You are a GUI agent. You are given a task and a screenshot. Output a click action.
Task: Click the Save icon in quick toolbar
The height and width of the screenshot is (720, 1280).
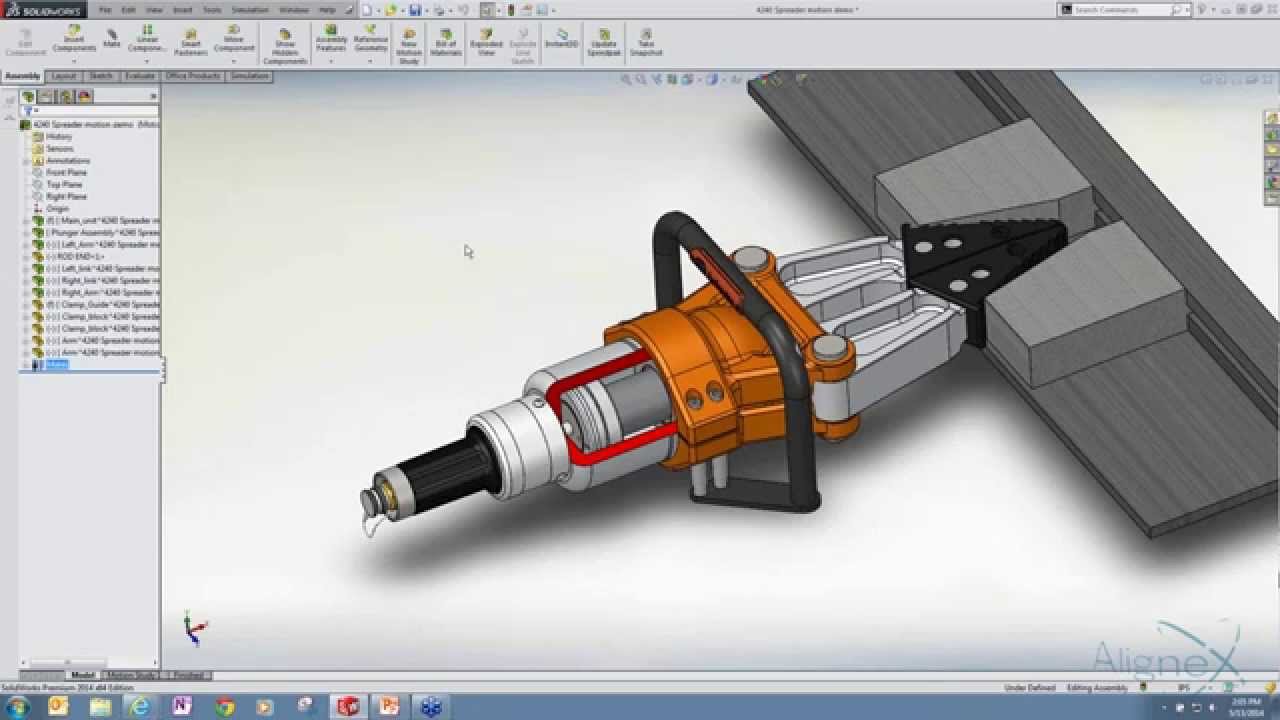414,10
